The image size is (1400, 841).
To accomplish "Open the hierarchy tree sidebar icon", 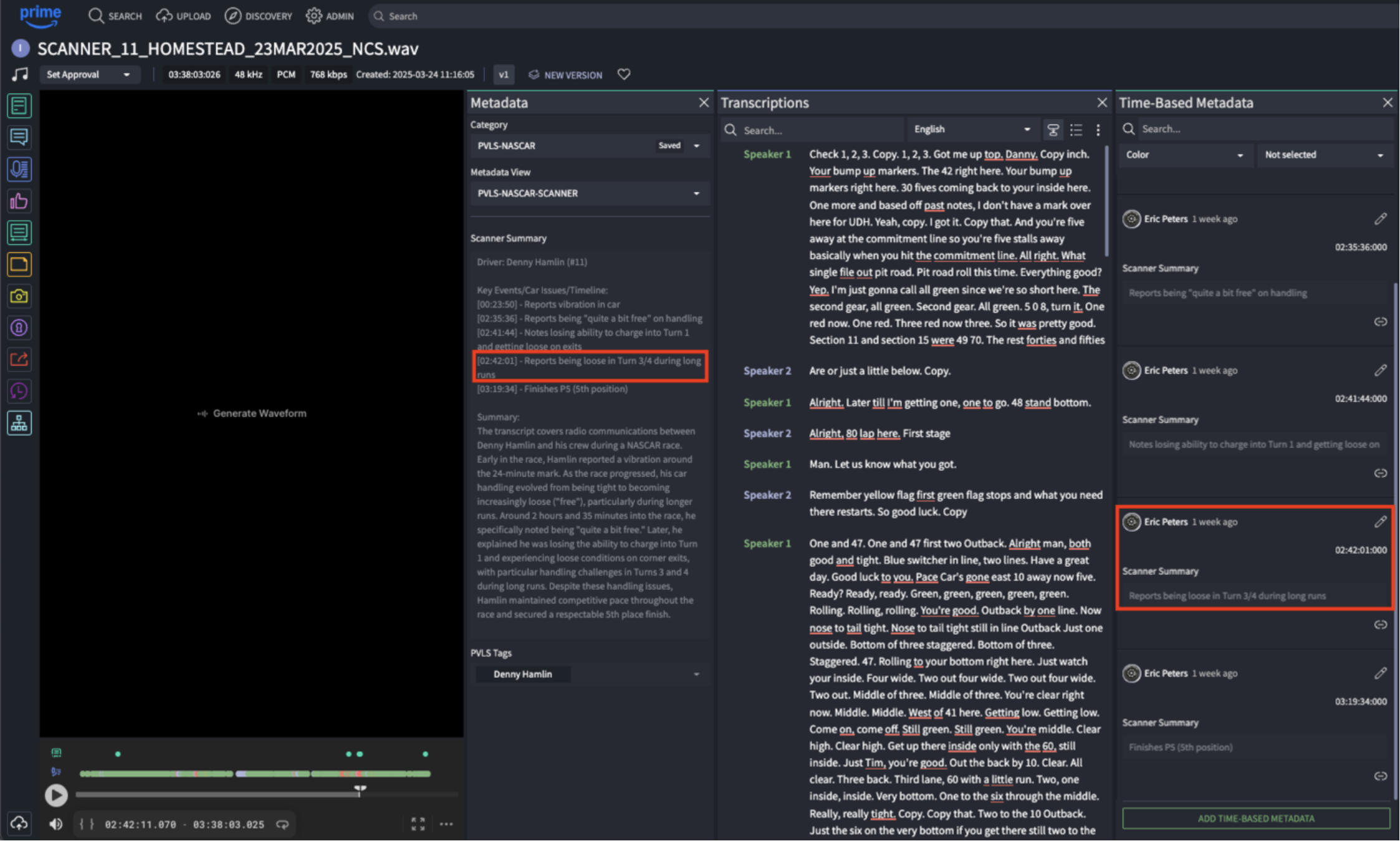I will pyautogui.click(x=19, y=423).
